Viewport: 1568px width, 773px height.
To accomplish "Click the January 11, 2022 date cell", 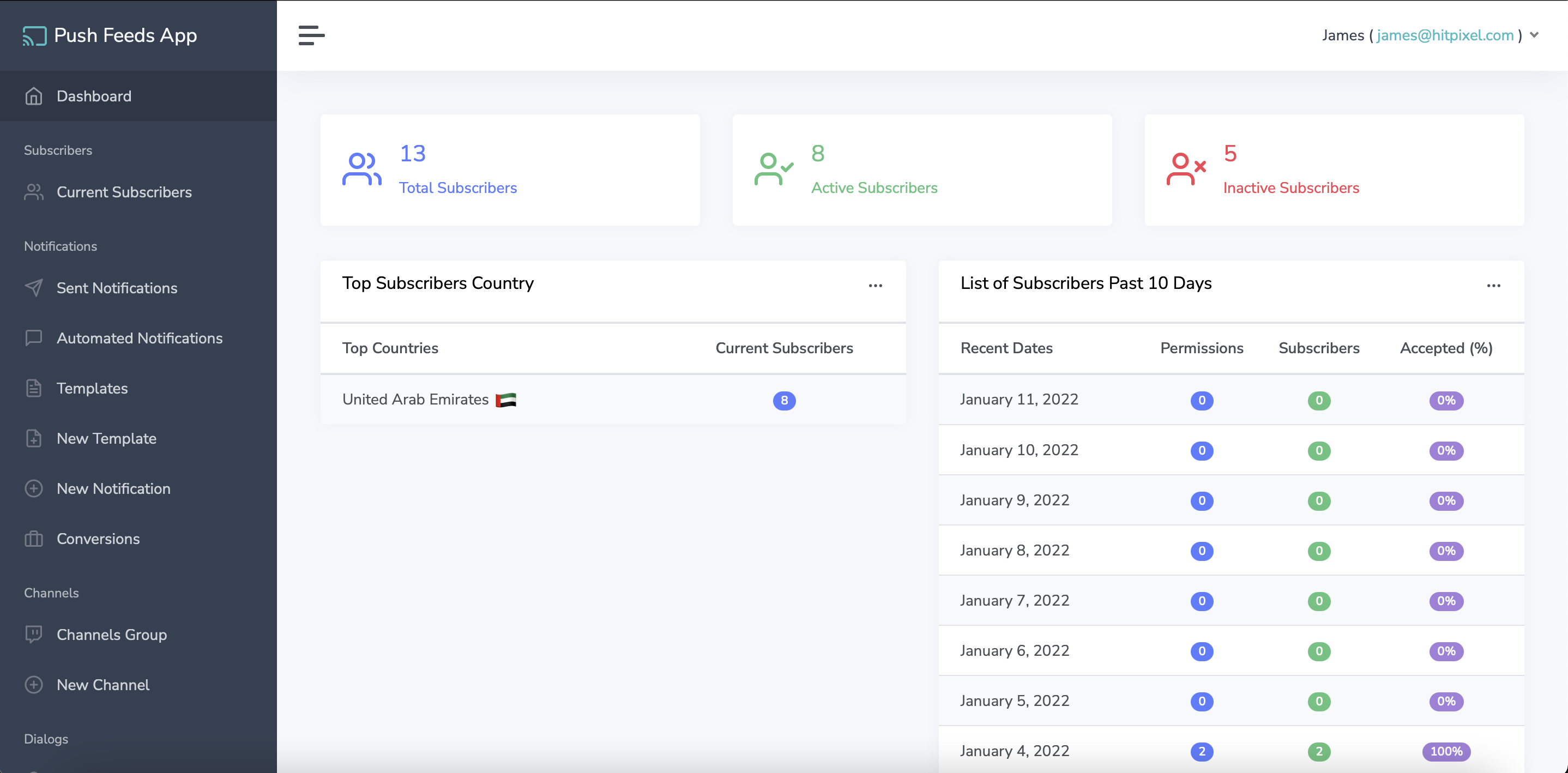I will pyautogui.click(x=1019, y=399).
